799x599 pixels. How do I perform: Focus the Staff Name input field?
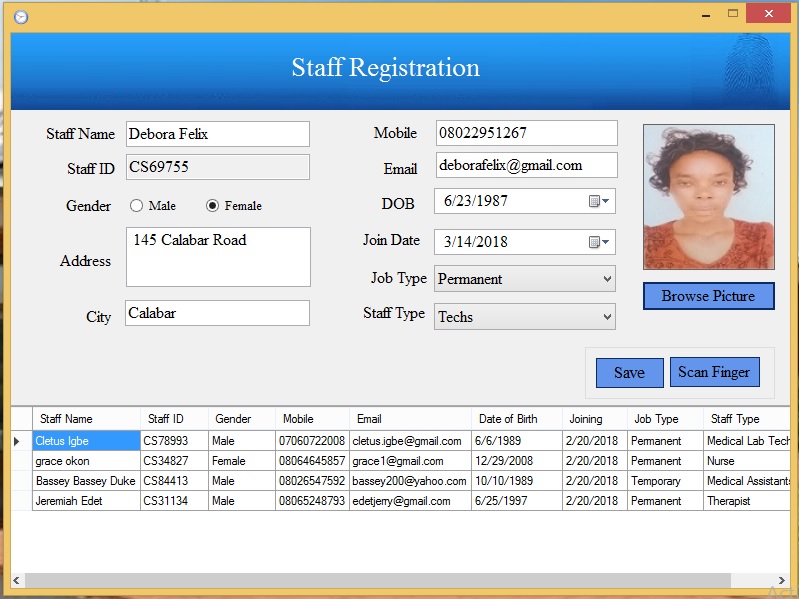tap(218, 134)
